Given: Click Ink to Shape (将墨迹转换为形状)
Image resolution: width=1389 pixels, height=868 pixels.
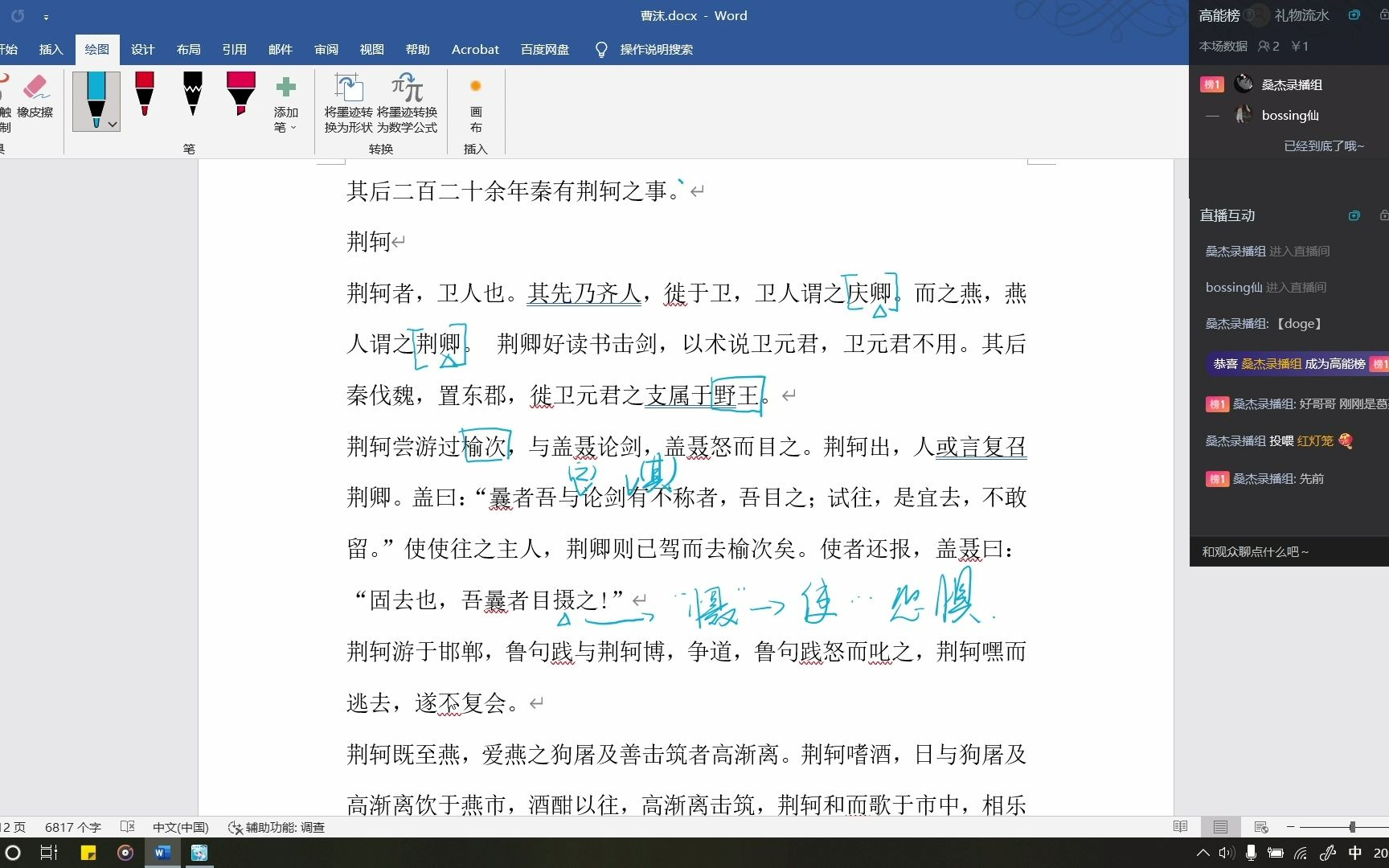Looking at the screenshot, I should click(x=348, y=104).
